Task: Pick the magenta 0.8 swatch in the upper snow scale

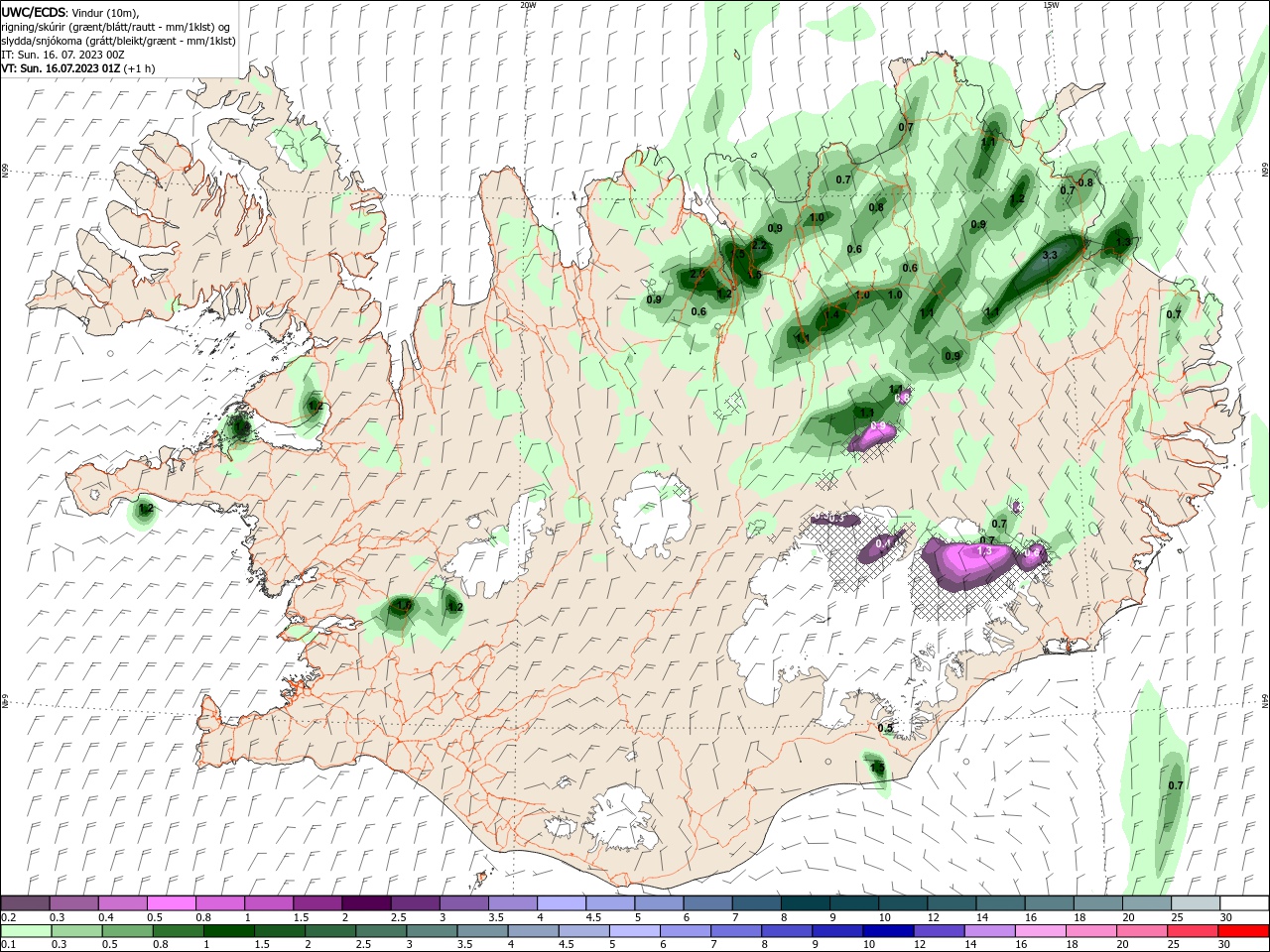Action: [x=220, y=903]
